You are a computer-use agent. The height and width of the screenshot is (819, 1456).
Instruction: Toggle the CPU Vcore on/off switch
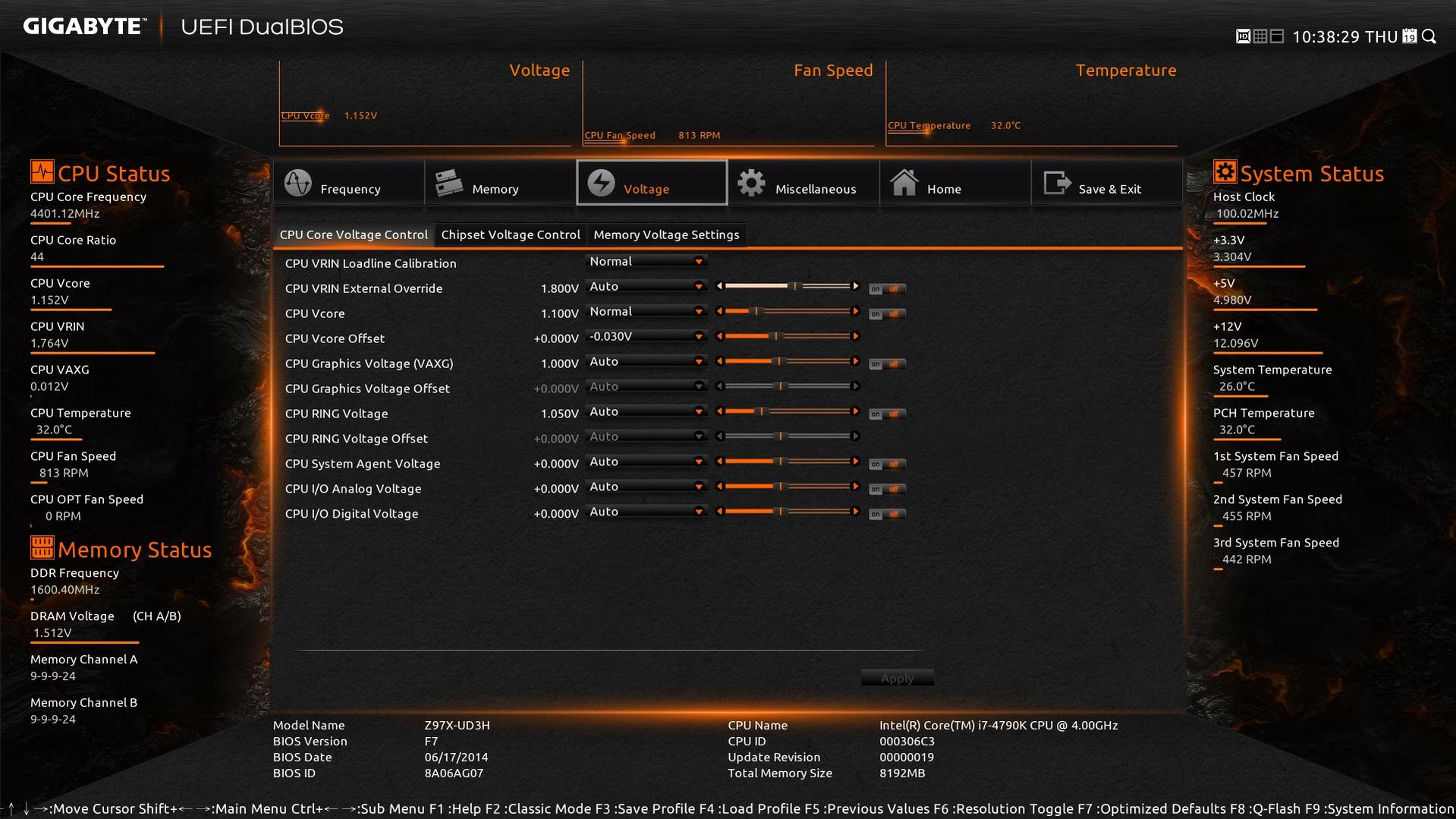click(x=887, y=314)
